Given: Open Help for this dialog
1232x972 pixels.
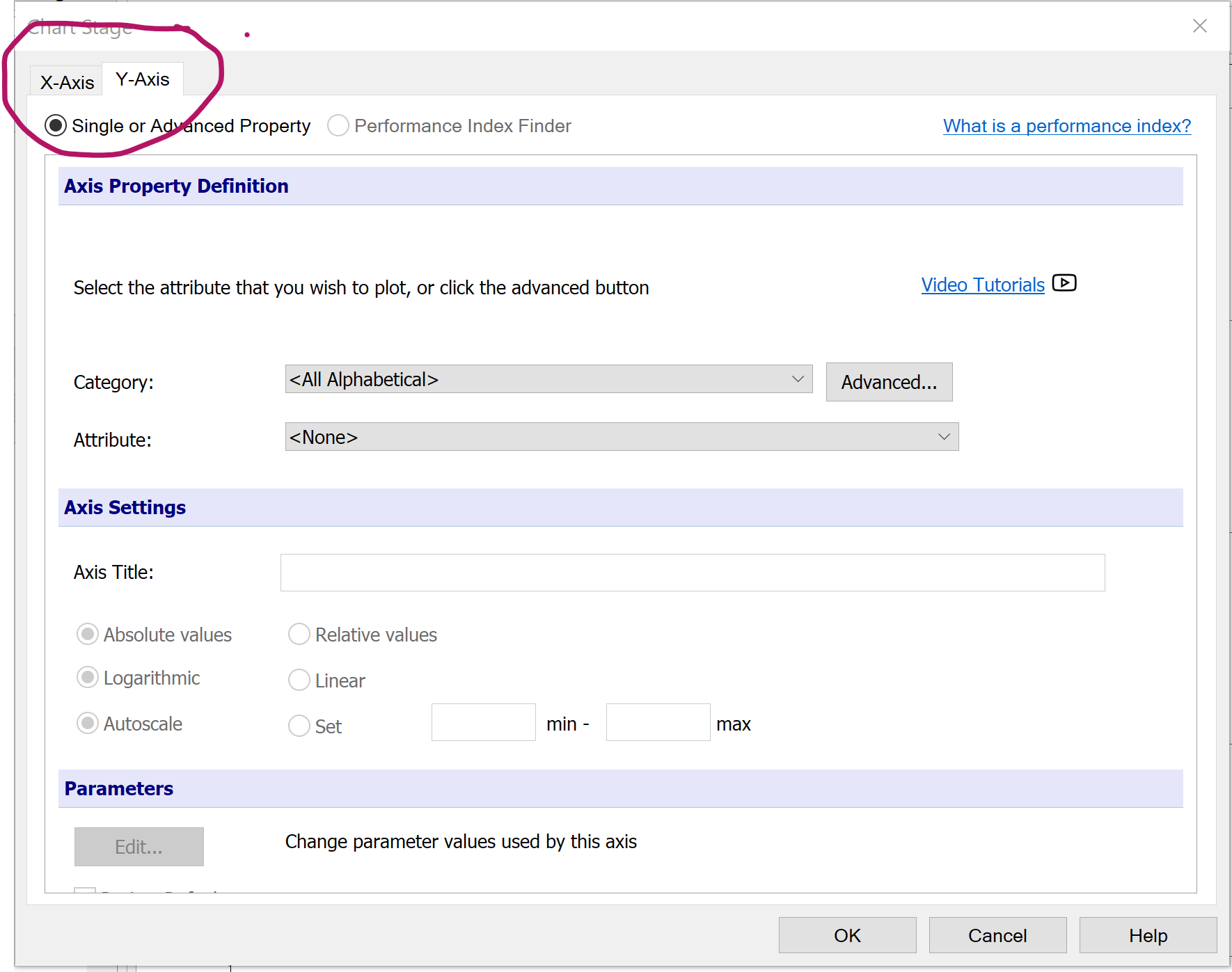Looking at the screenshot, I should pos(1147,935).
